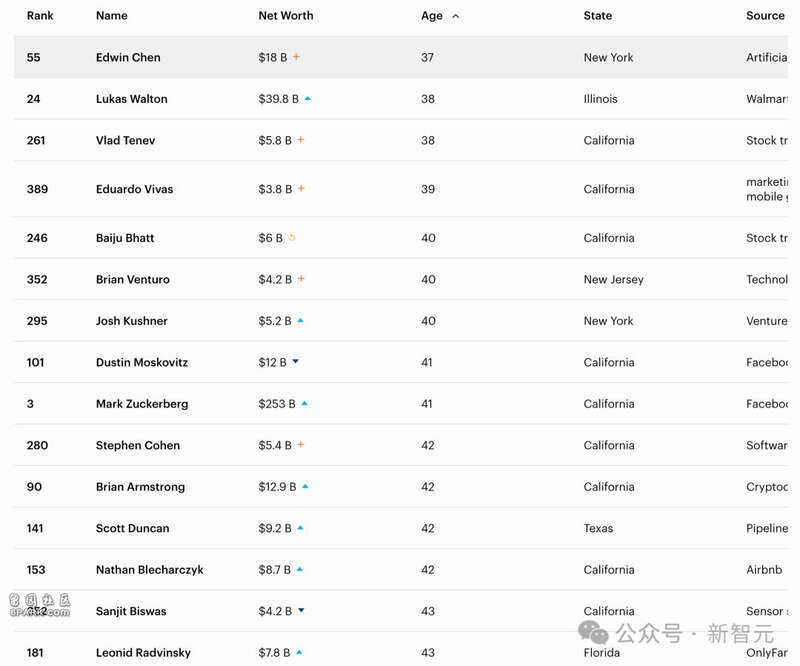
Task: Open Mark Zuckerberg's profile link
Action: (x=142, y=404)
